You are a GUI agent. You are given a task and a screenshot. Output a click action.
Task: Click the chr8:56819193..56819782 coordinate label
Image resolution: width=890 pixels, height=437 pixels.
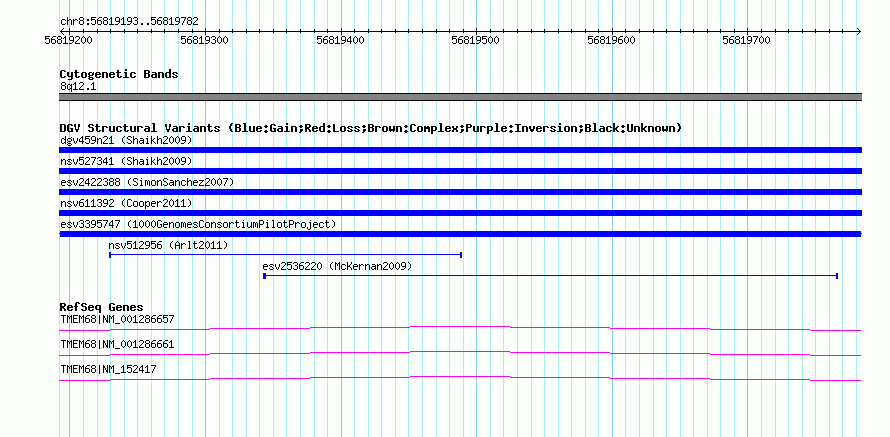coord(129,21)
